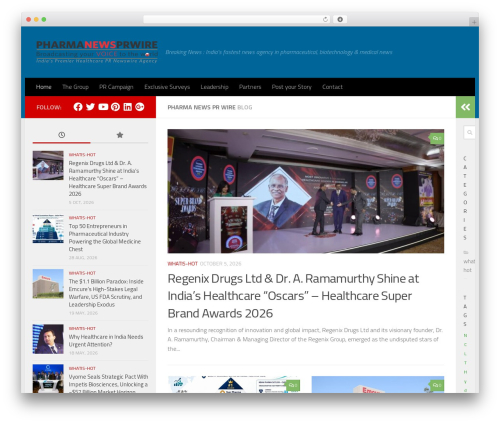Screen dimensions: 500x423
Task: Open sidebar Top 50 Entrepreneurs post
Action: [x=105, y=238]
